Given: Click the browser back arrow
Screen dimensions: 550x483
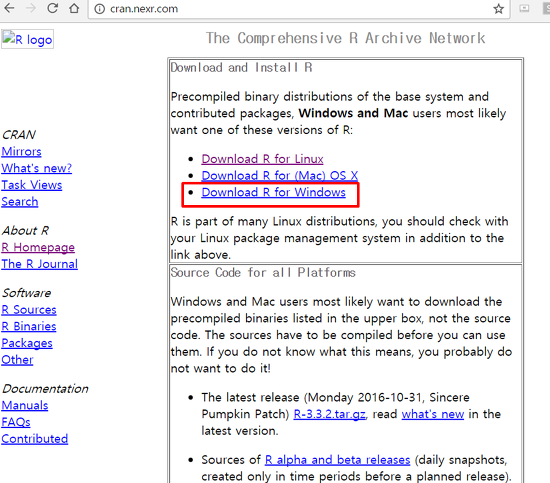Looking at the screenshot, I should tap(9, 8).
